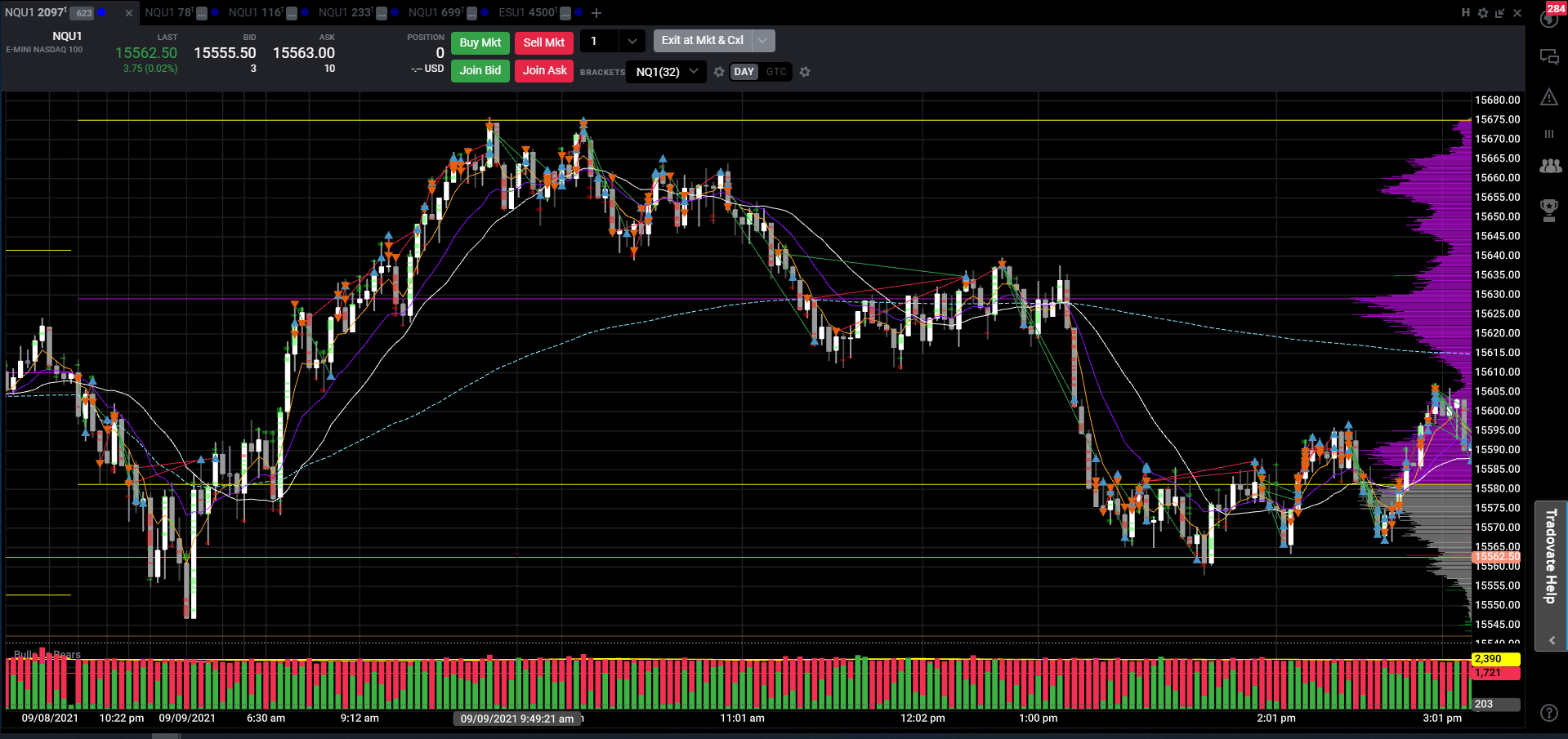Click the Buy Mkt button
1568x739 pixels.
tap(480, 42)
